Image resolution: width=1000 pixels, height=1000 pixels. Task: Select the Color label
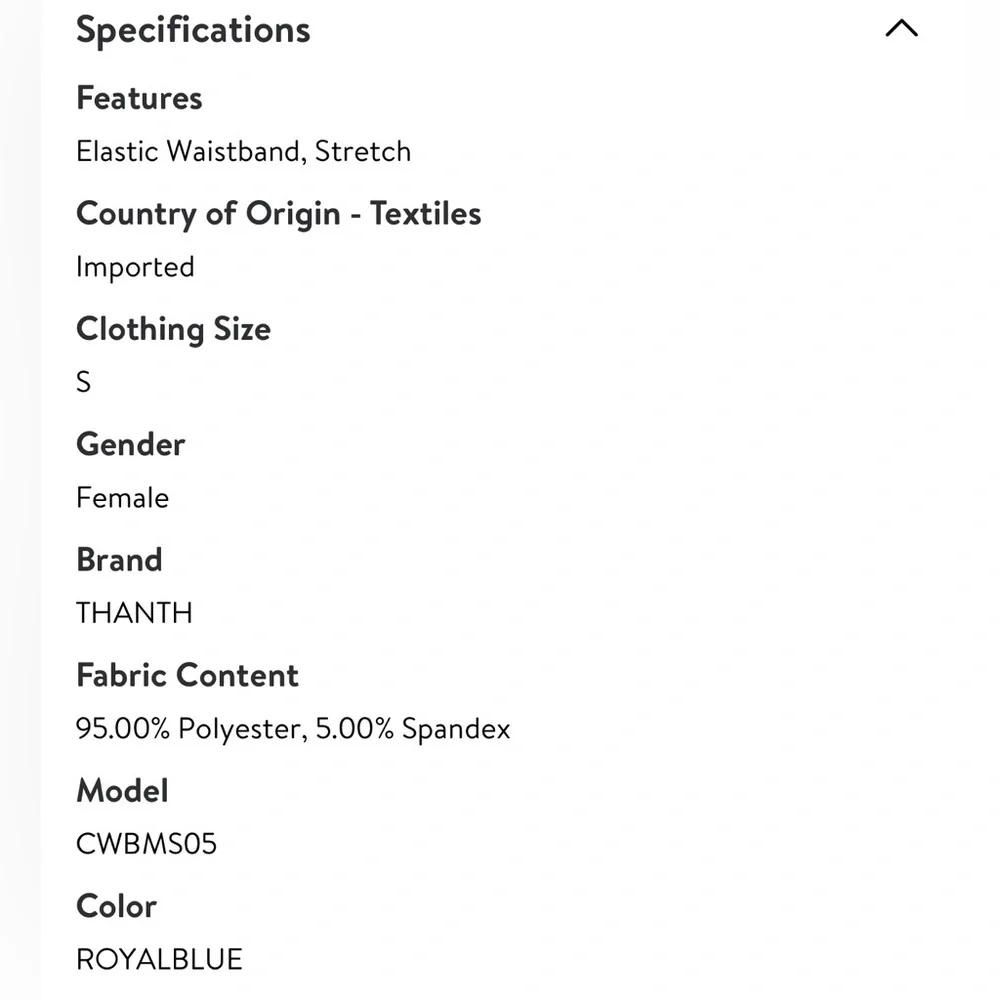(117, 906)
